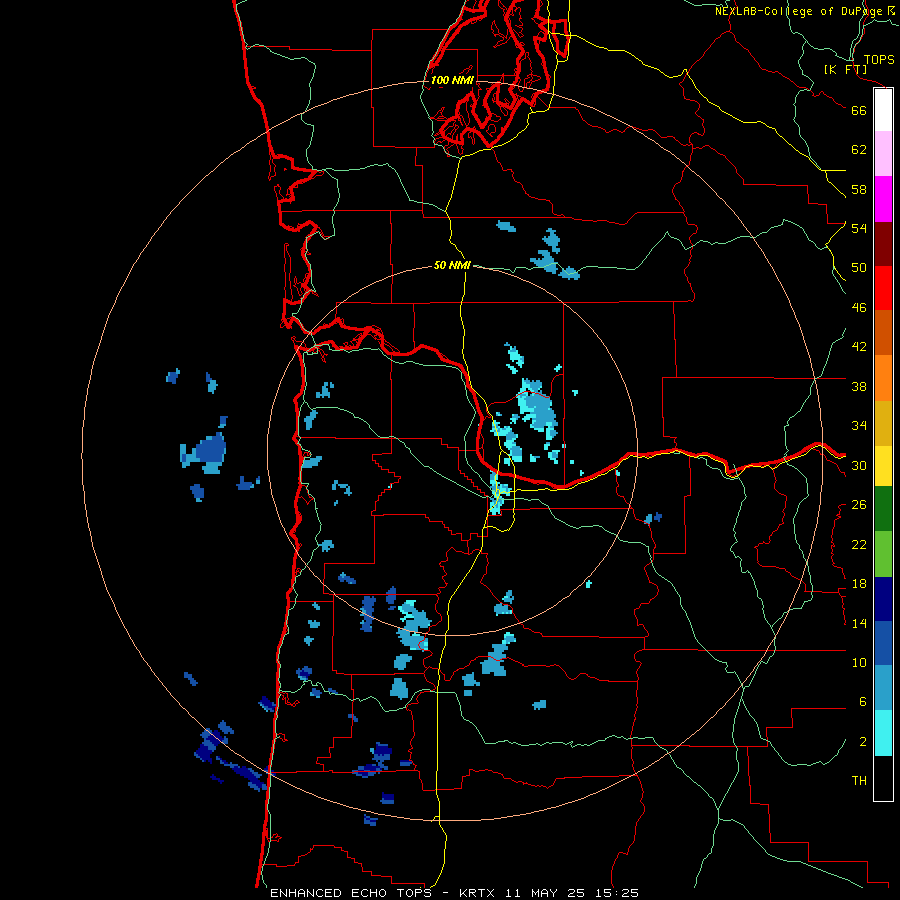The height and width of the screenshot is (900, 900).
Task: Click the "15:25" timestamp
Action: 616,893
